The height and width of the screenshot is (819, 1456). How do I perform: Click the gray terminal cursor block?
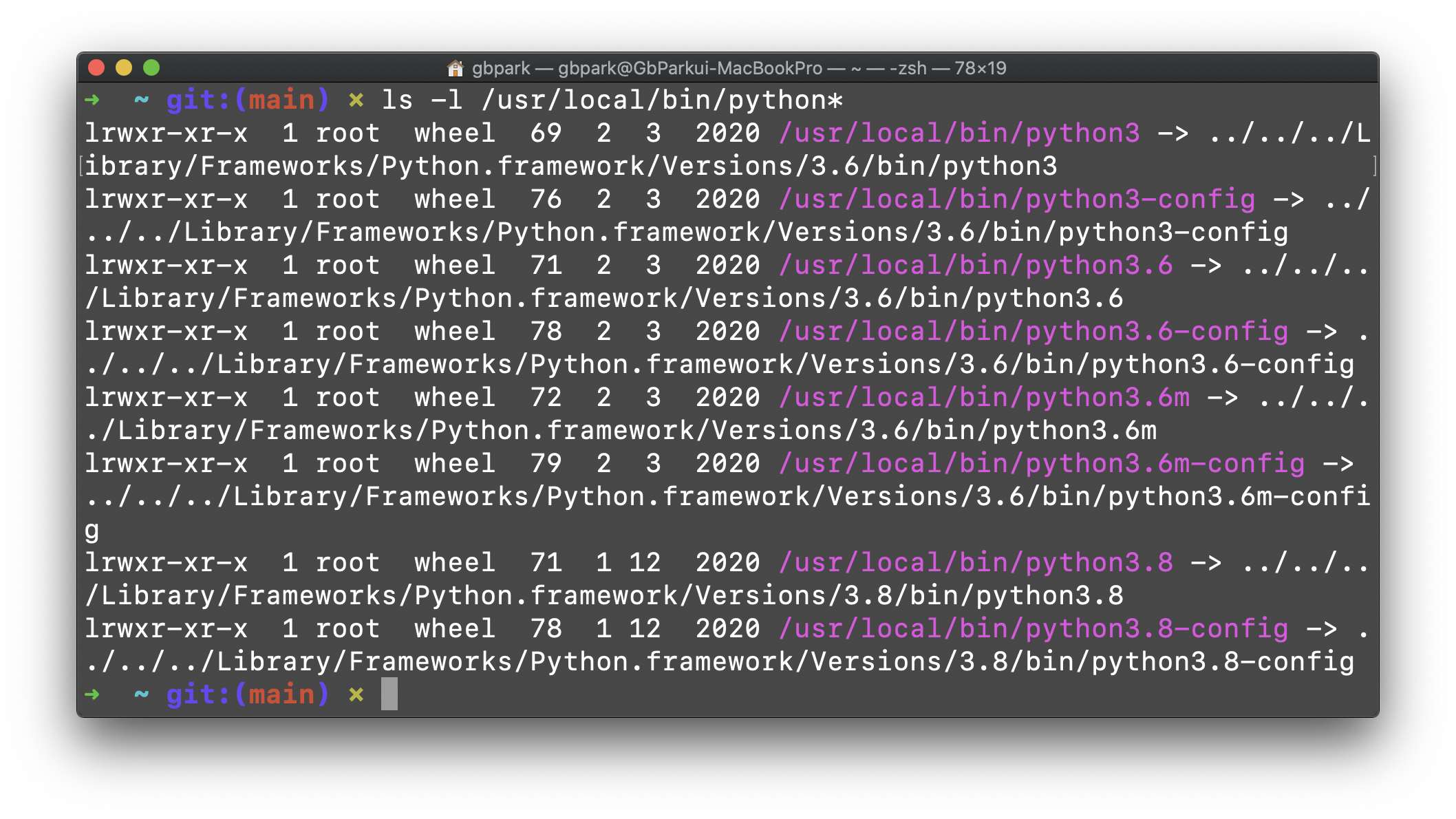click(389, 694)
